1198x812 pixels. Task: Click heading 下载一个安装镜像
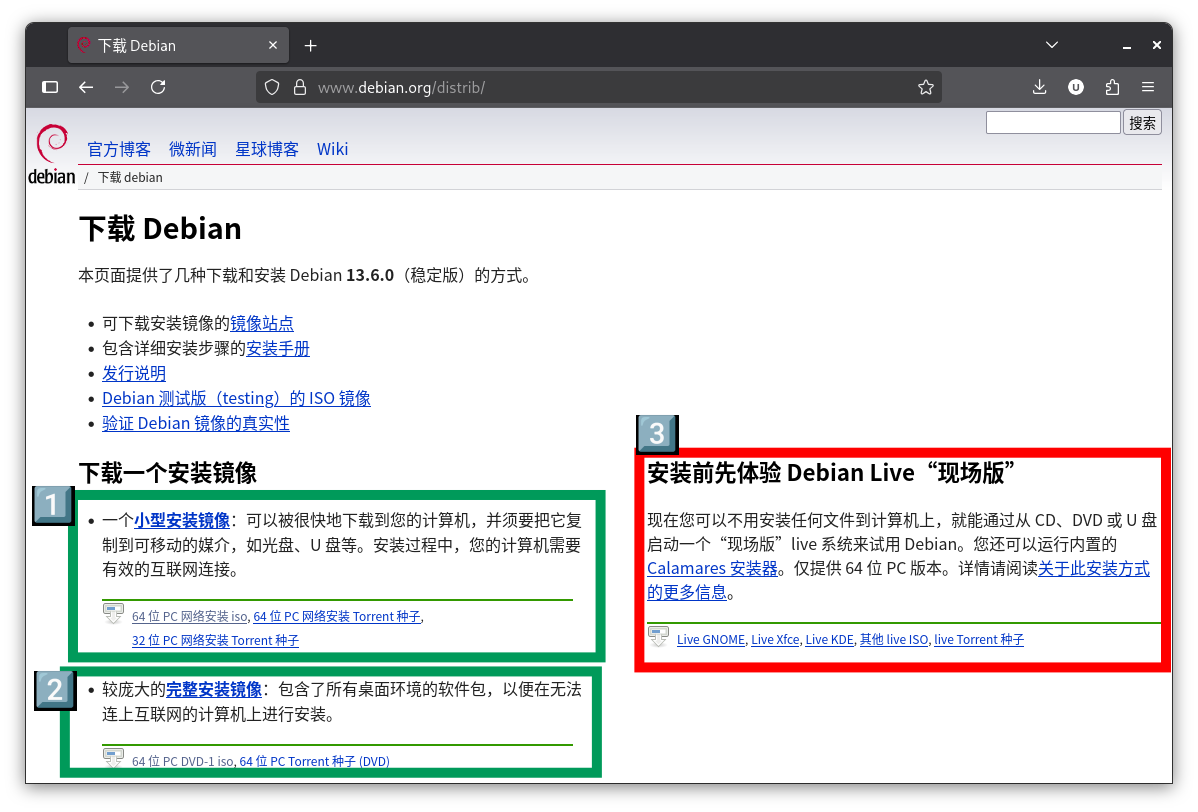[x=168, y=473]
